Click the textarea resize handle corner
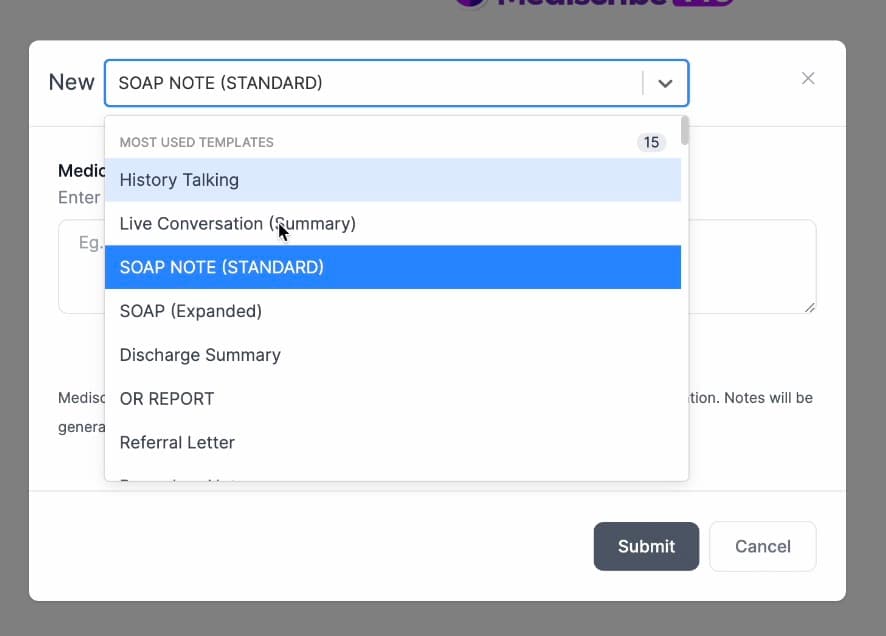 pyautogui.click(x=810, y=309)
